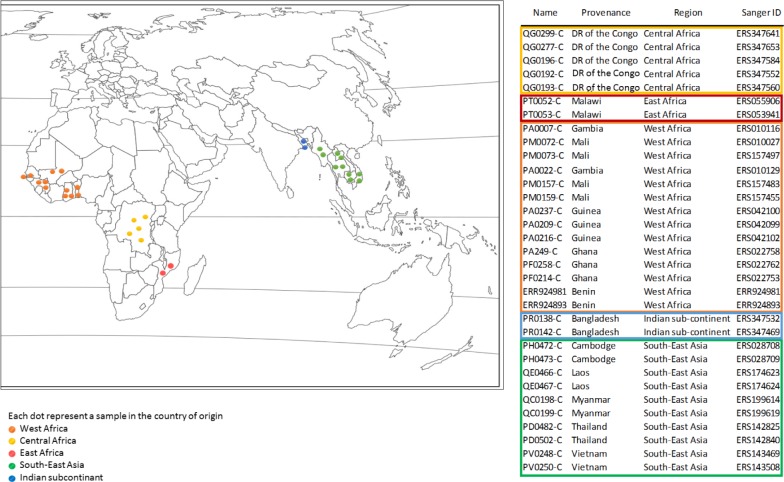
Task: Click the orange West Africa legend dot
Action: pos(12,428)
